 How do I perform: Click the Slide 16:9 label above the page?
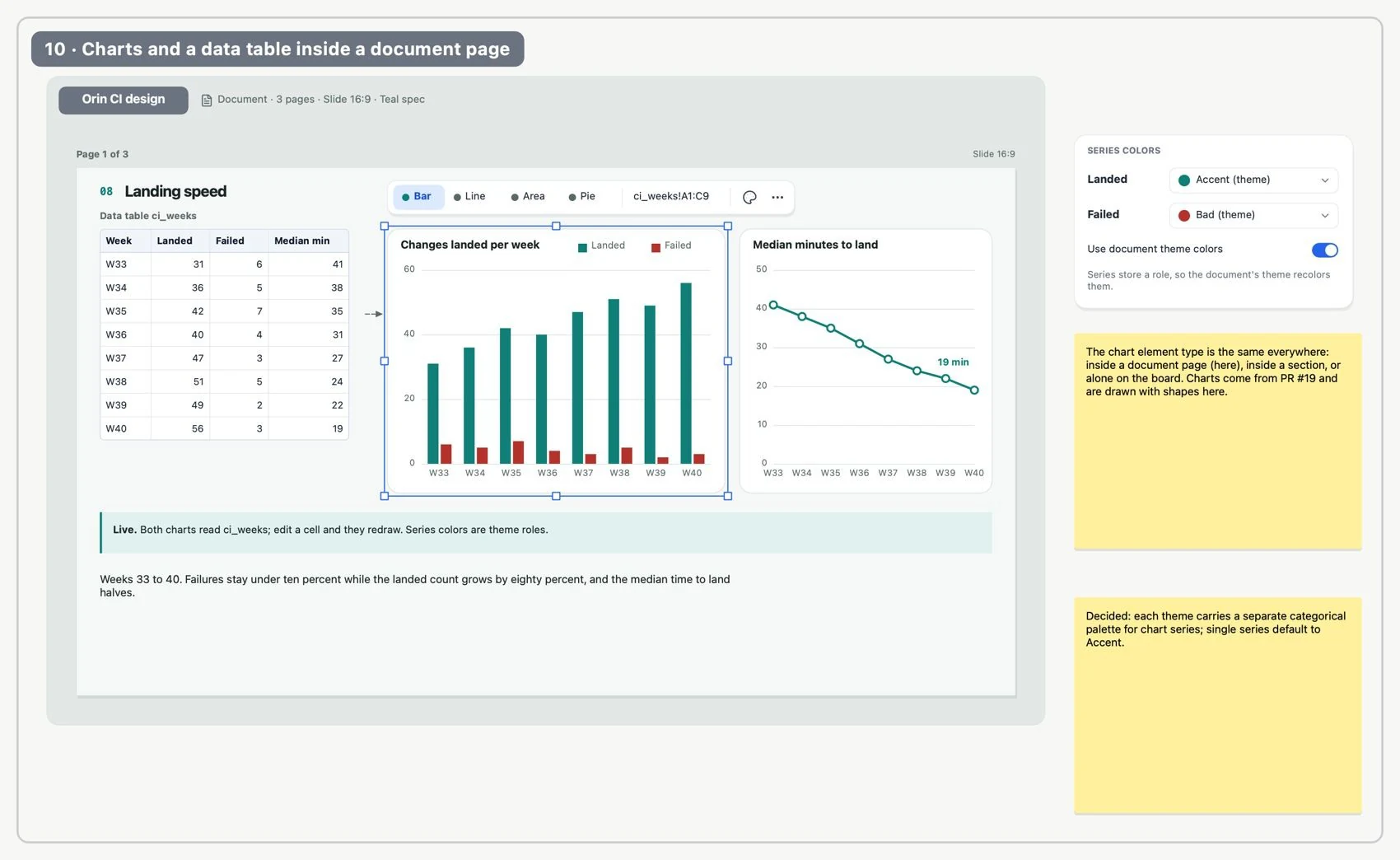[x=993, y=155]
